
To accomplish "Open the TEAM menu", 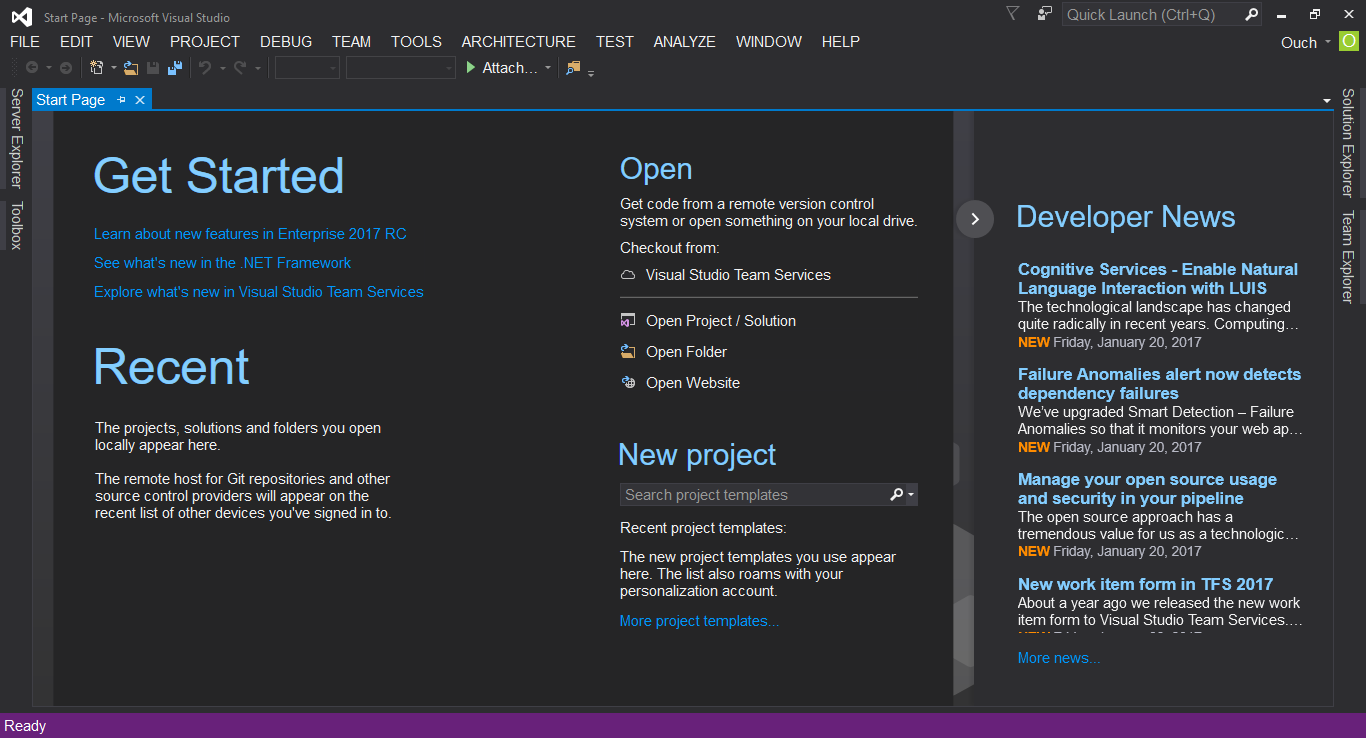I will tap(352, 42).
